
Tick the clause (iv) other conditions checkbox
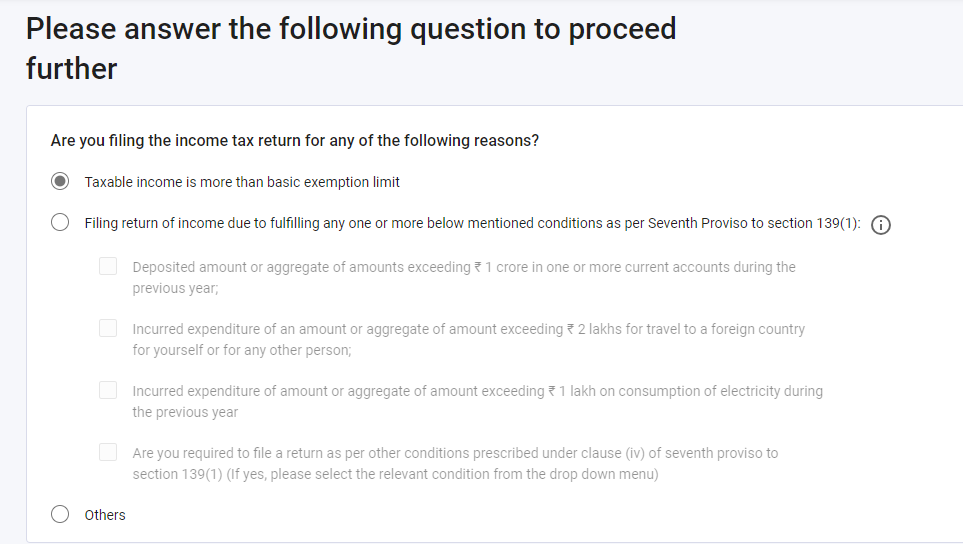(x=108, y=452)
